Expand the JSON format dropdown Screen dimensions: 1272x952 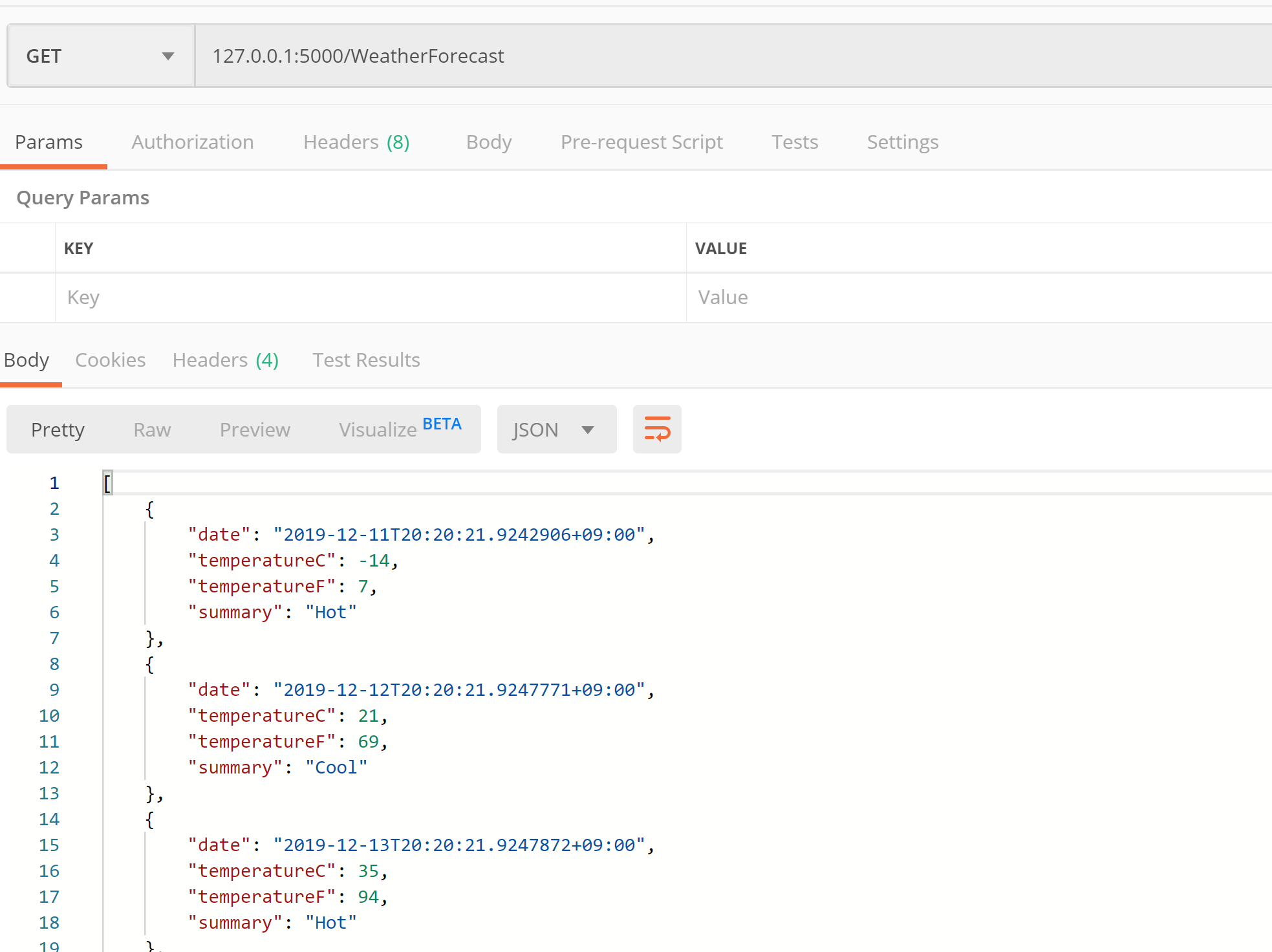[555, 429]
